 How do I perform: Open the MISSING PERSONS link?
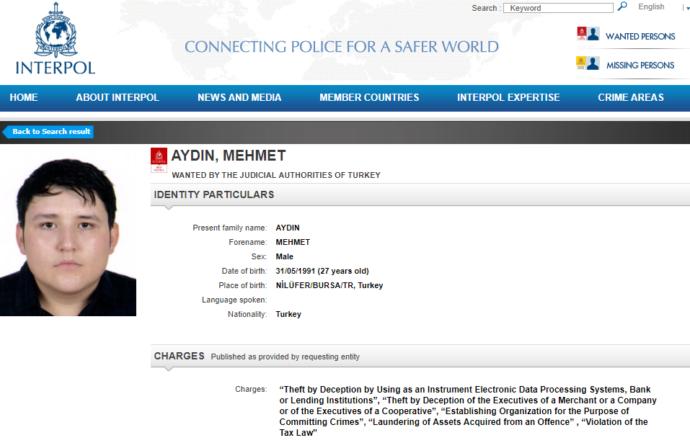tap(640, 65)
